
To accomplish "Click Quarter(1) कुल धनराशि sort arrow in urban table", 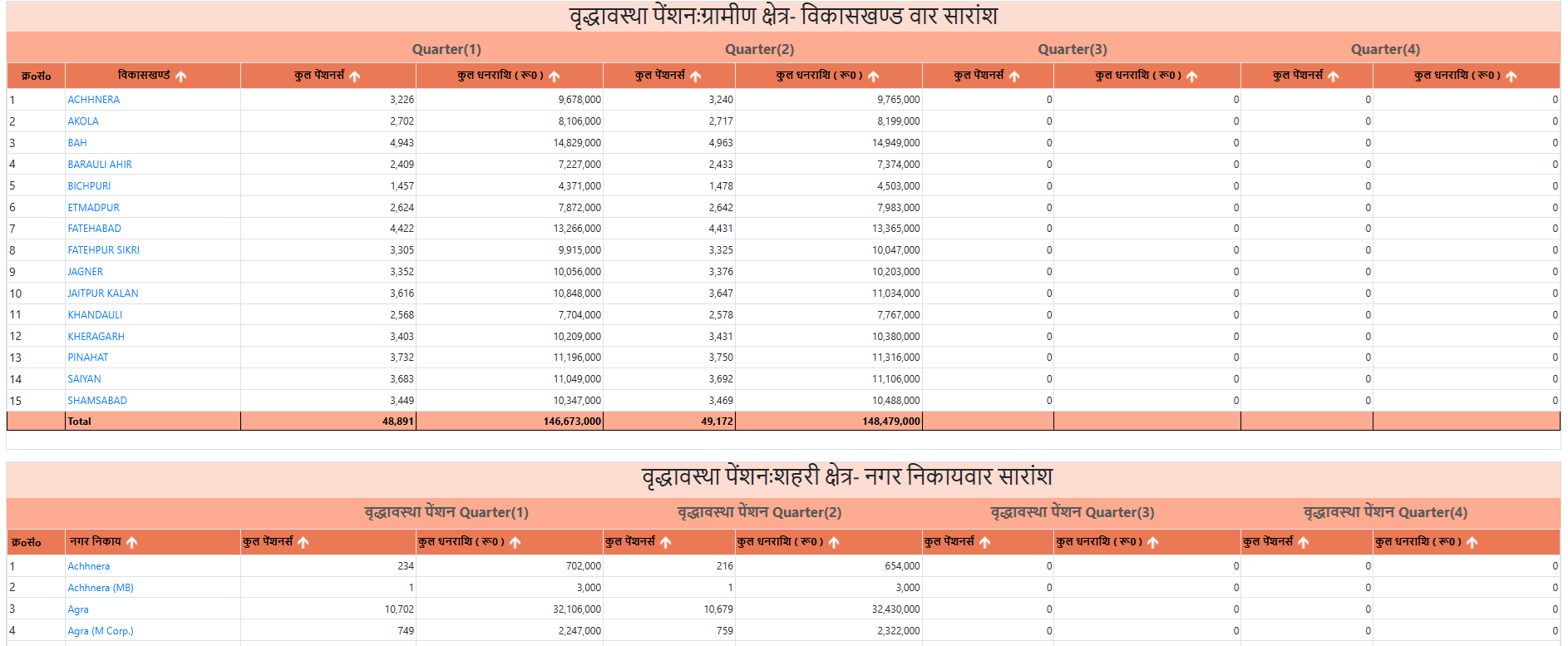I will pyautogui.click(x=515, y=543).
